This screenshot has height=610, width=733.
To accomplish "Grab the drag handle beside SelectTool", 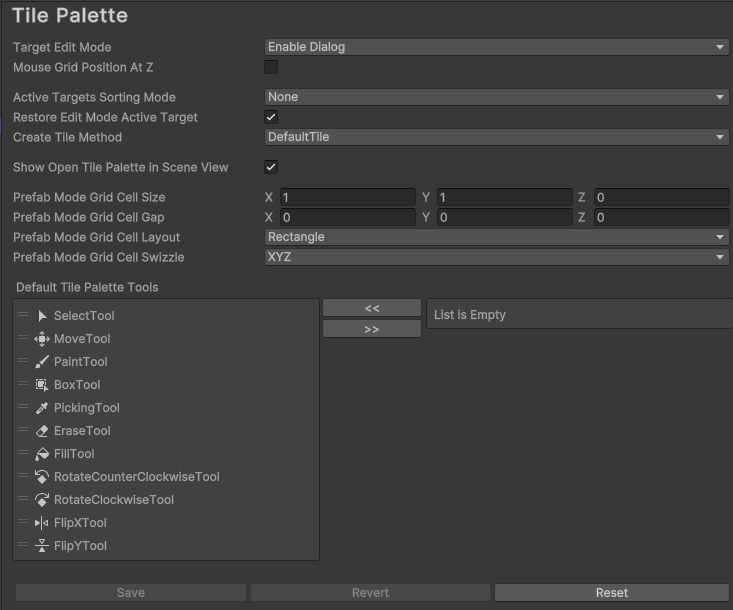I will 23,315.
